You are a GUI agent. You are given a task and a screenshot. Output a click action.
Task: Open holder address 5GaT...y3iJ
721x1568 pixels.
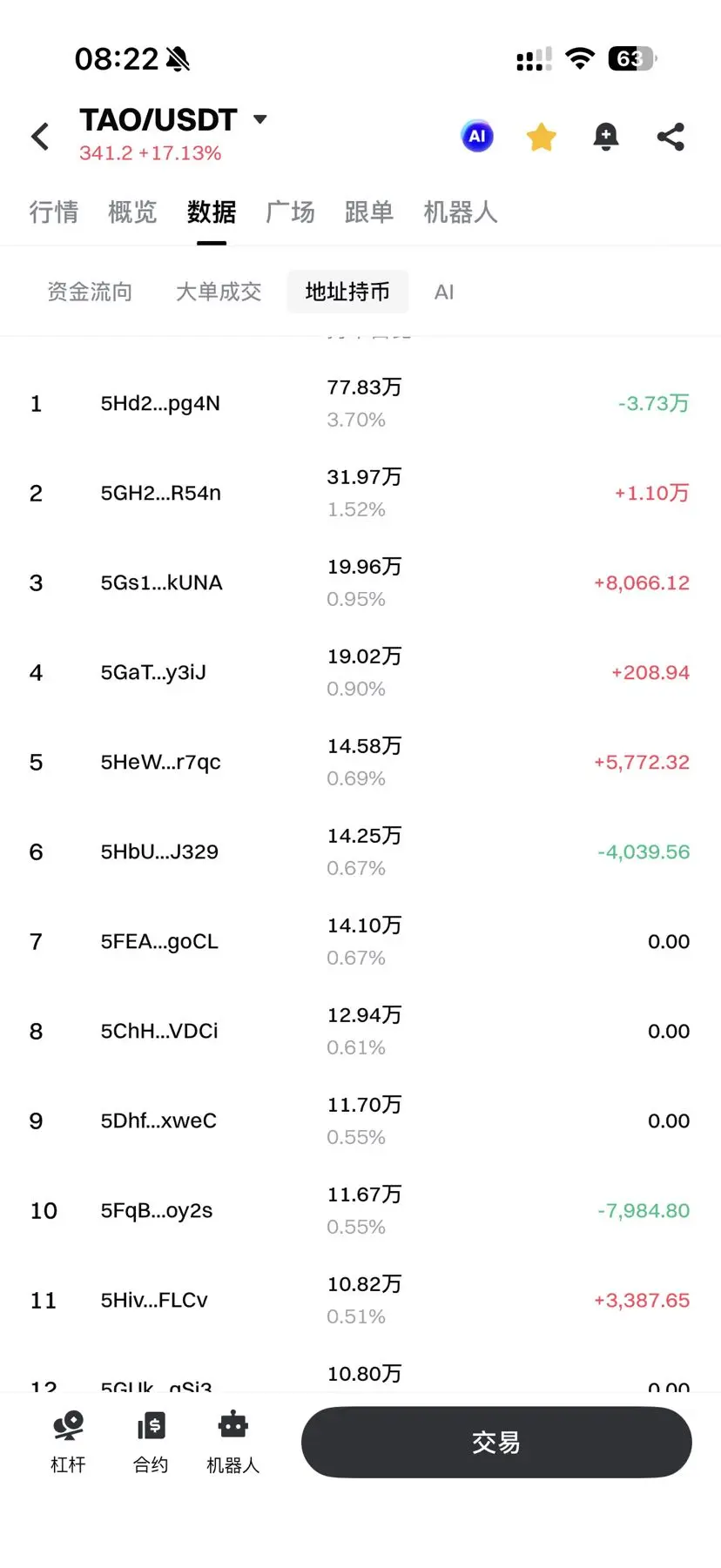(153, 672)
